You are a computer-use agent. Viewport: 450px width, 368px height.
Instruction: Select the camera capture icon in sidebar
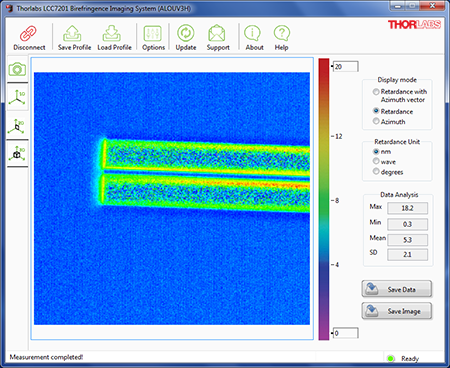pos(17,69)
